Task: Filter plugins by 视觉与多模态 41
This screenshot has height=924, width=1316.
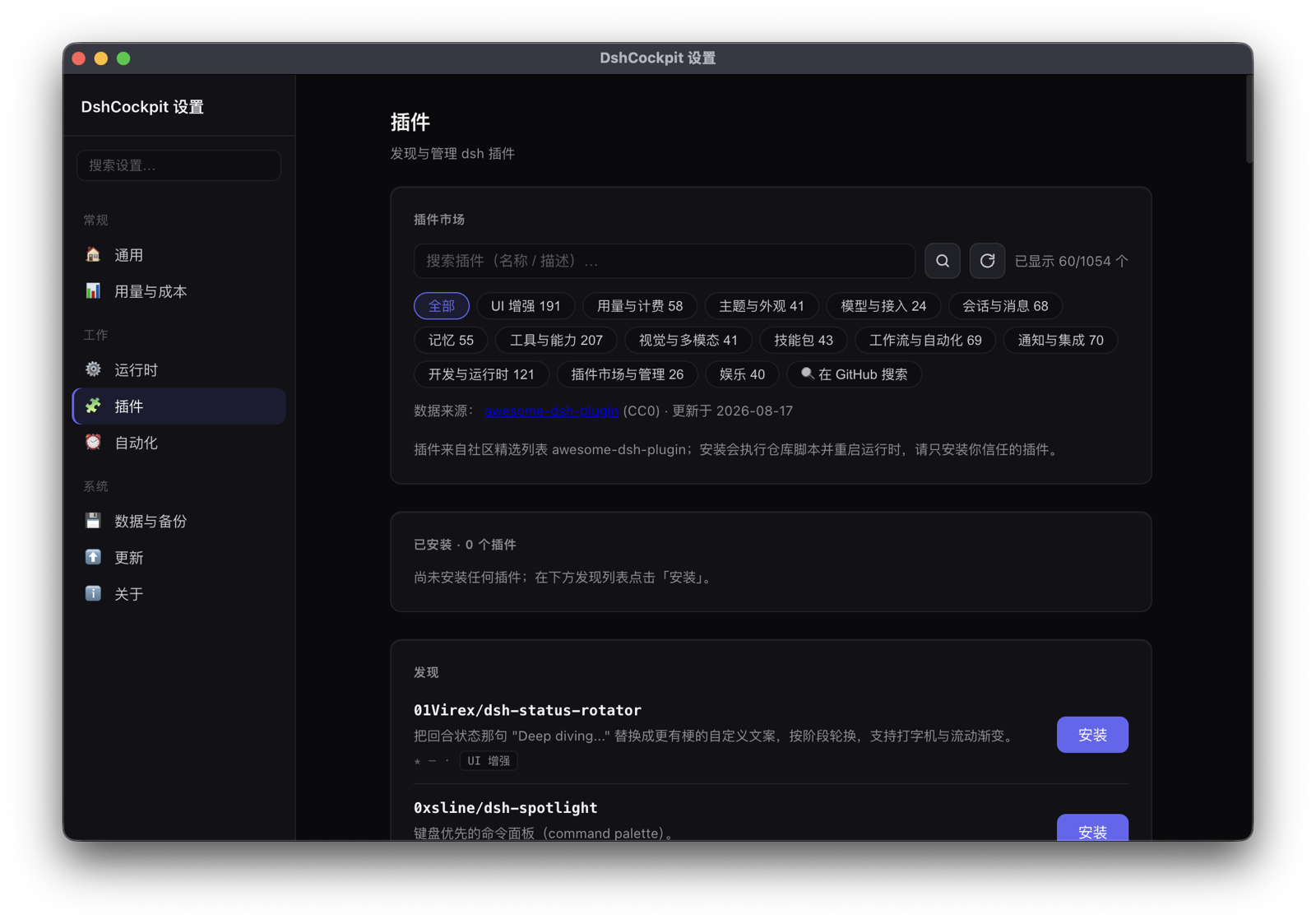Action: click(x=688, y=340)
